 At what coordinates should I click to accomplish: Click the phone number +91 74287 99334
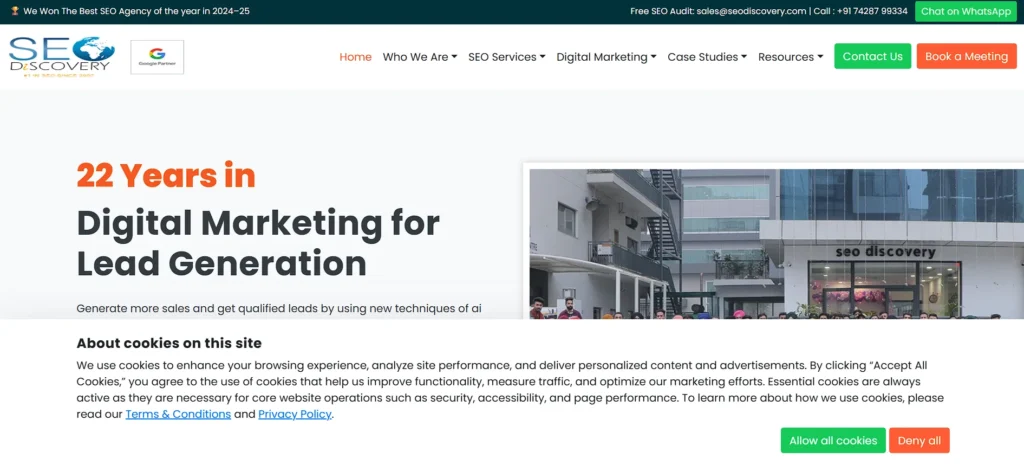[x=872, y=11]
